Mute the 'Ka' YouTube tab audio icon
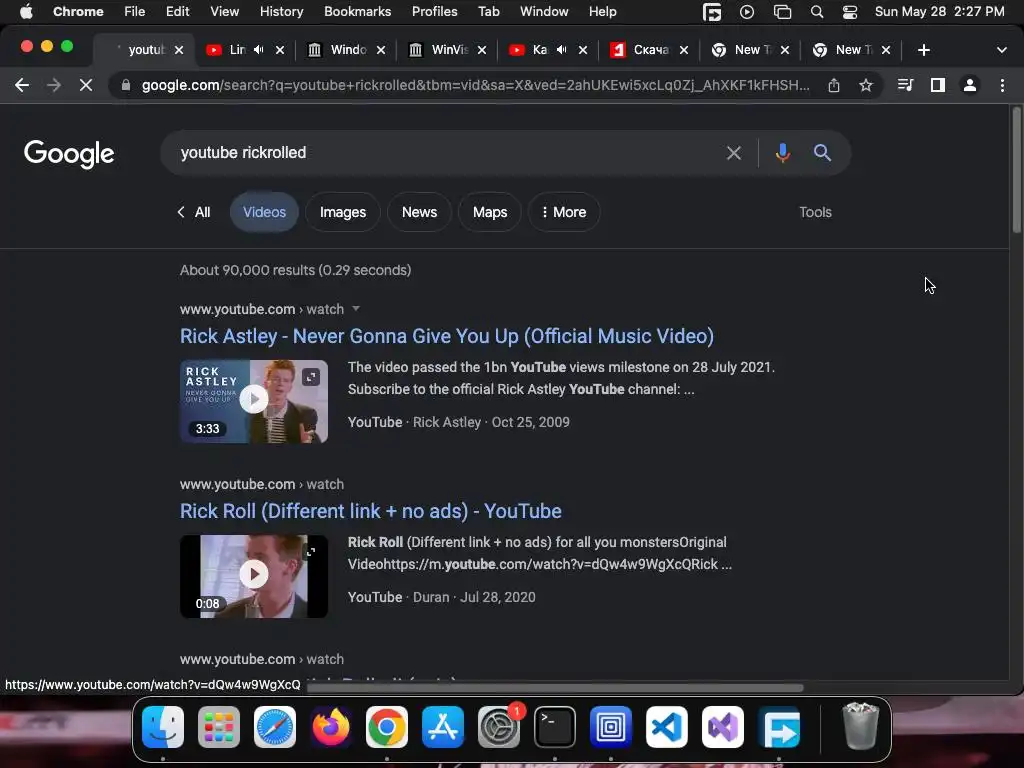This screenshot has height=768, width=1024. click(x=562, y=50)
